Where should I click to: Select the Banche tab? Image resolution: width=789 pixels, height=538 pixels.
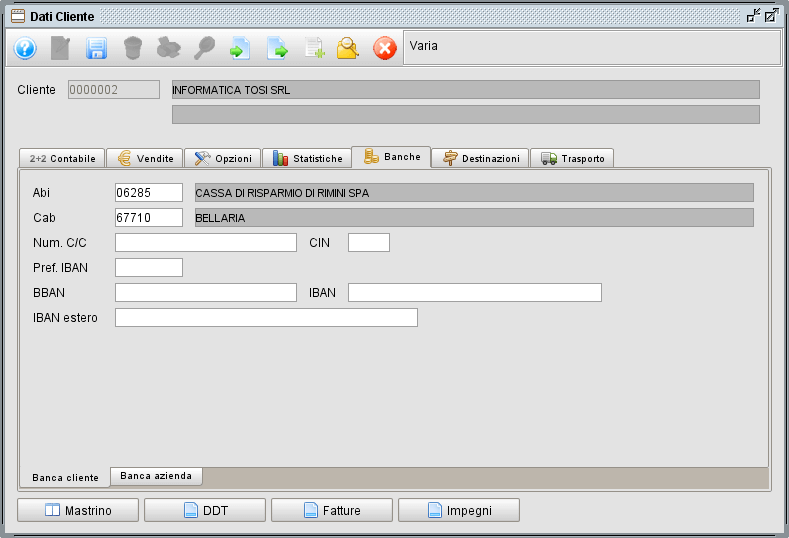click(391, 157)
